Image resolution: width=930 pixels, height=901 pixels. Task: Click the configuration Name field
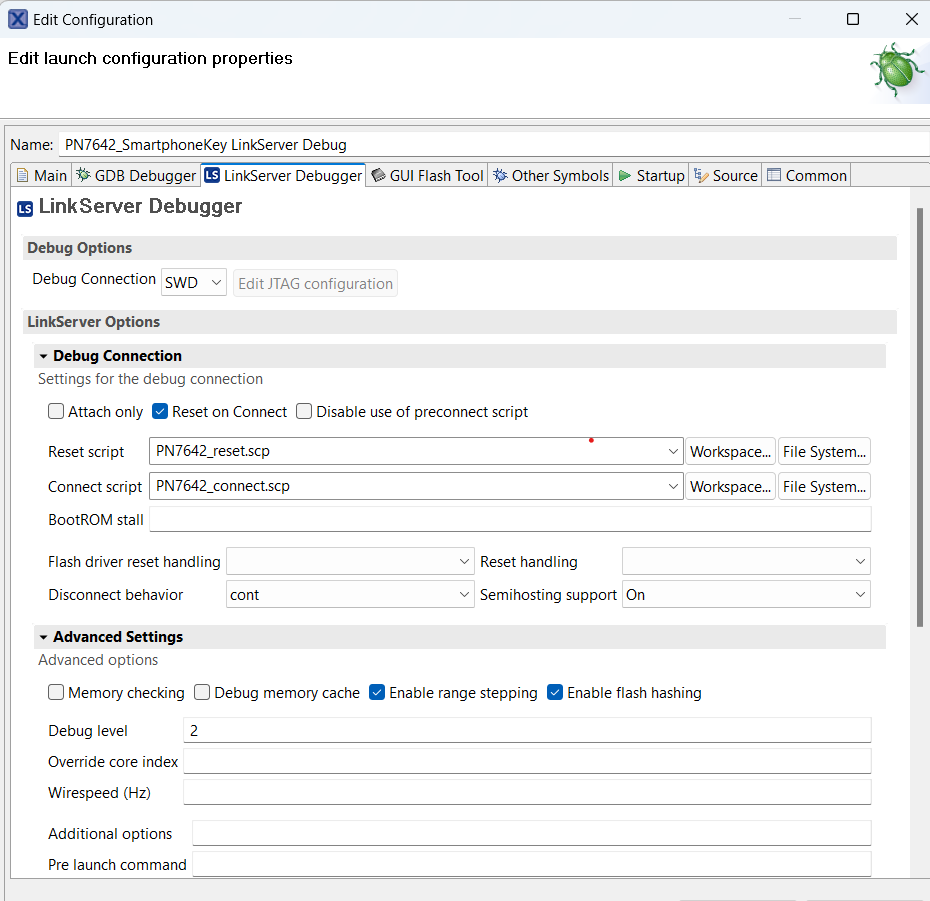pos(493,145)
